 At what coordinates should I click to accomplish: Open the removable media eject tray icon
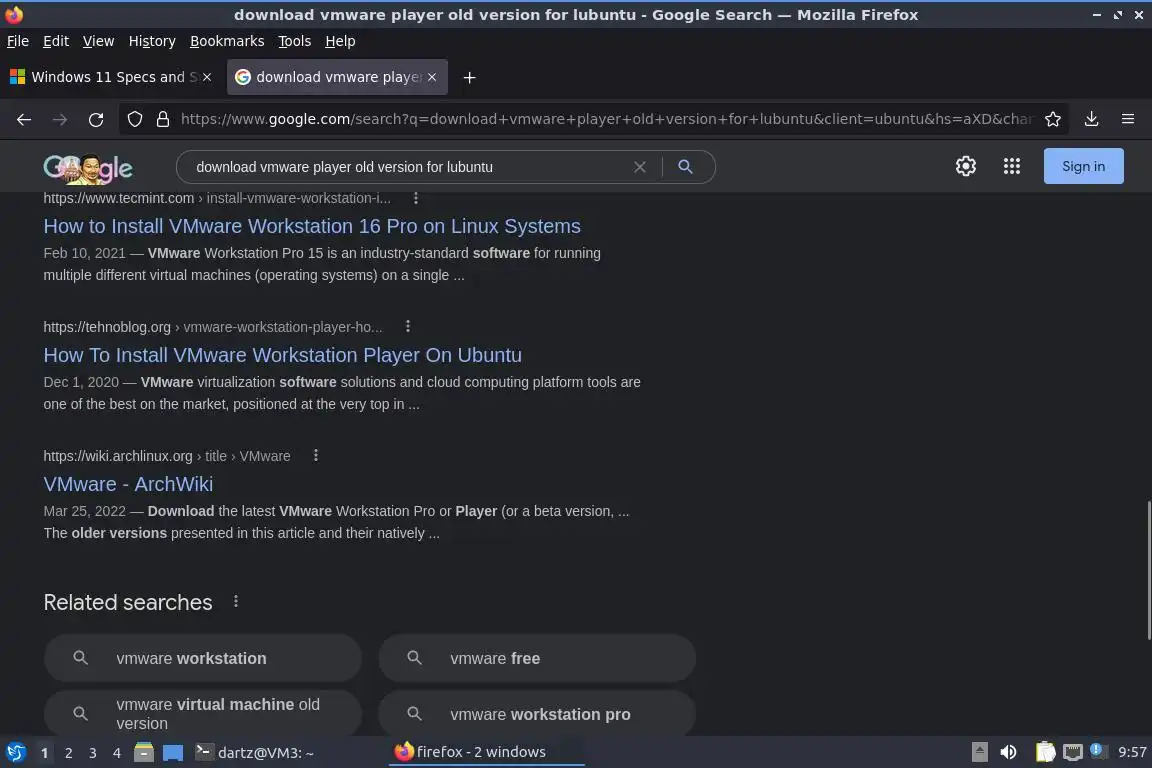pos(979,752)
